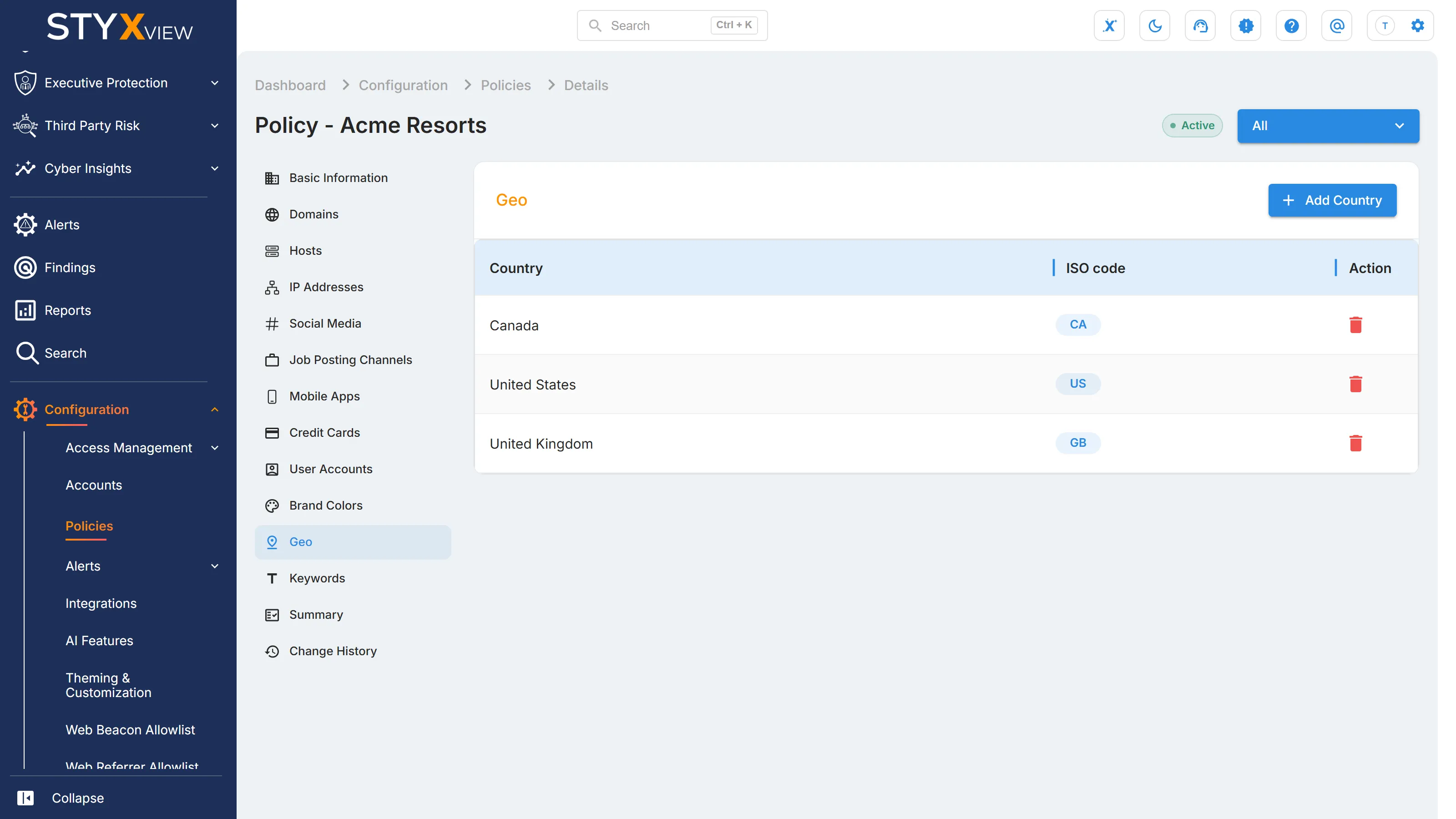Click the Country column header
The width and height of the screenshot is (1456, 819).
click(516, 268)
